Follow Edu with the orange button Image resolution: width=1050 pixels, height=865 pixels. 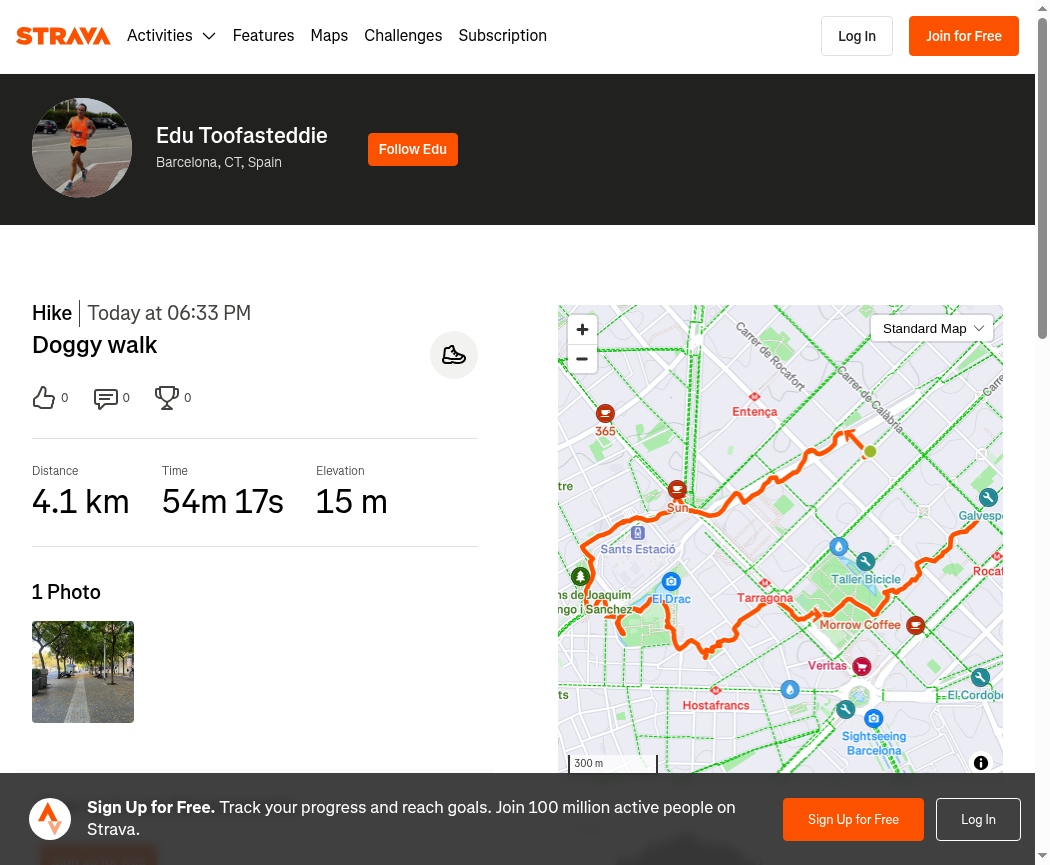click(x=412, y=149)
